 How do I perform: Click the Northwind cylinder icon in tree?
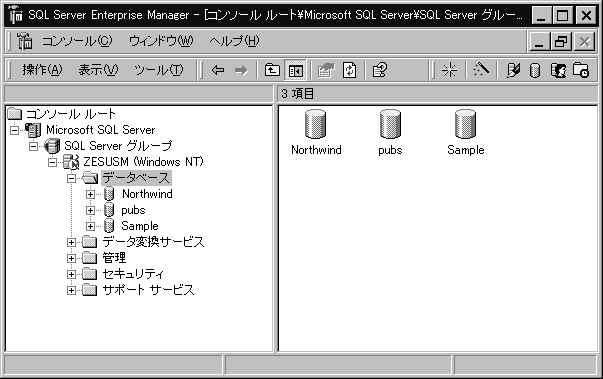109,194
